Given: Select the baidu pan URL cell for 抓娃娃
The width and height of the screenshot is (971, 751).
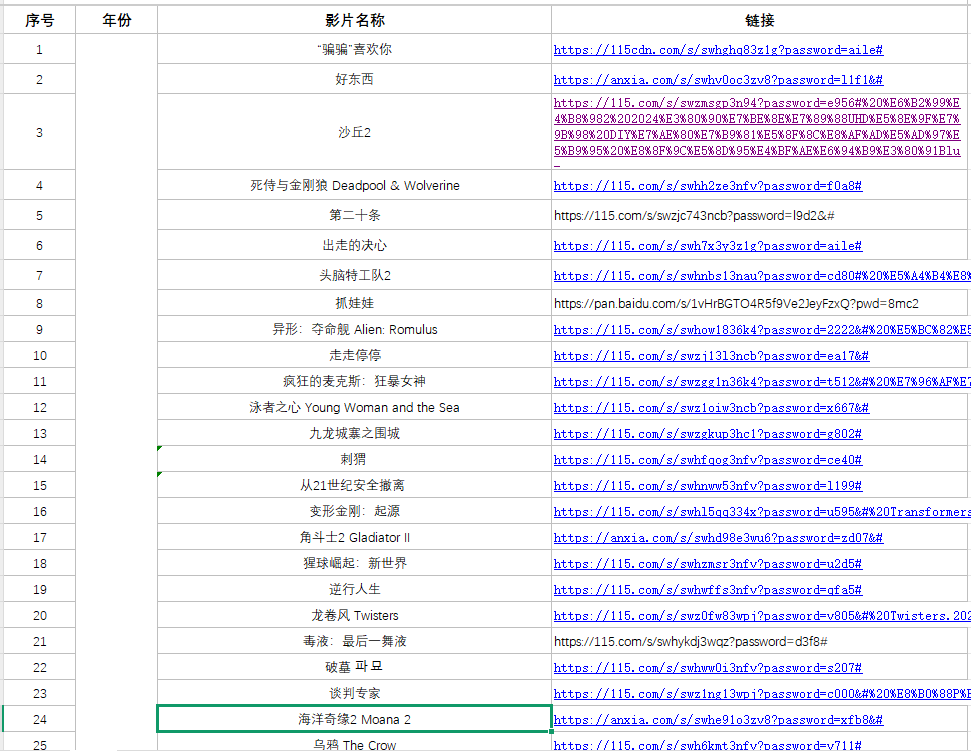Looking at the screenshot, I should [x=760, y=303].
